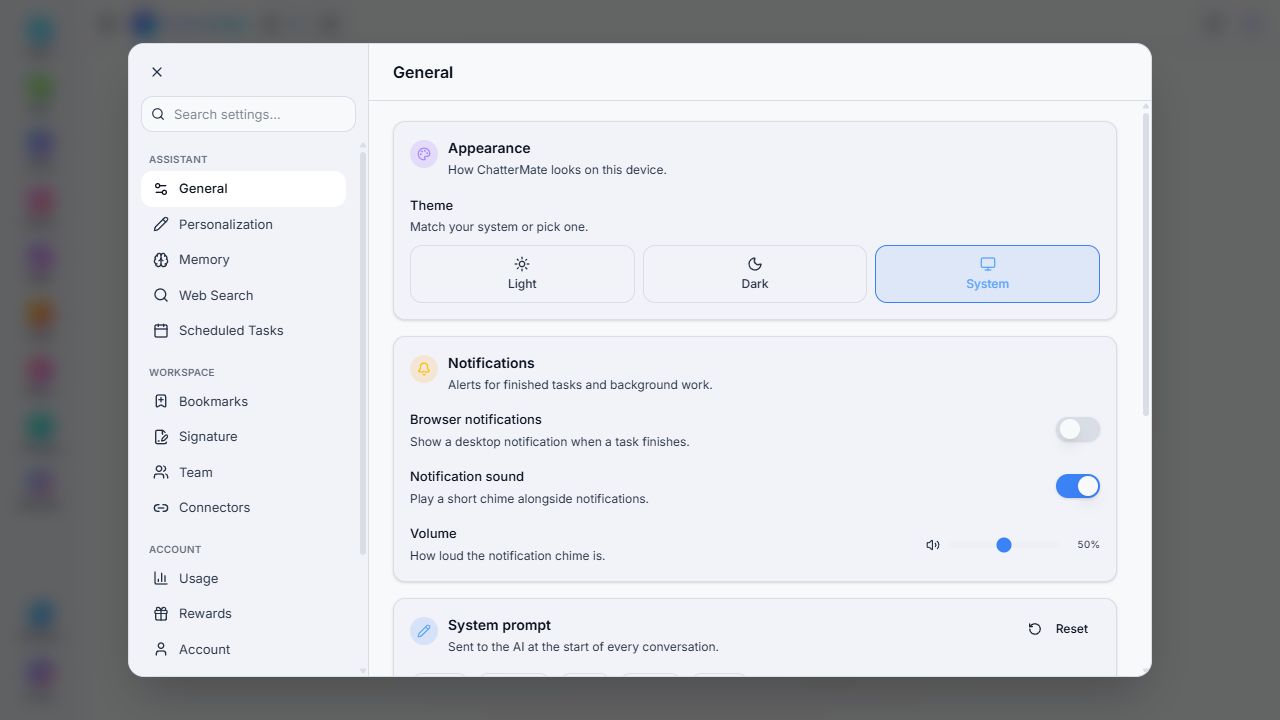
Task: Click the volume speaker icon
Action: tap(933, 545)
